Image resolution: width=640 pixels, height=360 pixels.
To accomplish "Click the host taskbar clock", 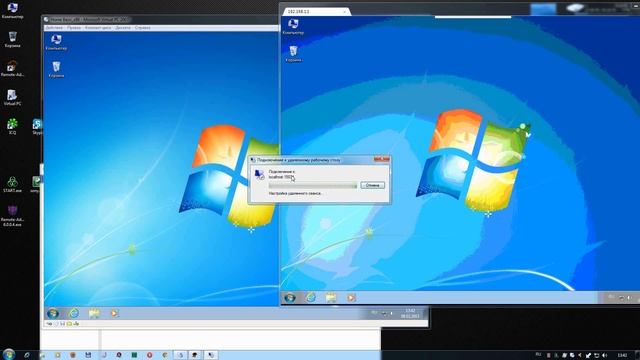I will tap(622, 355).
